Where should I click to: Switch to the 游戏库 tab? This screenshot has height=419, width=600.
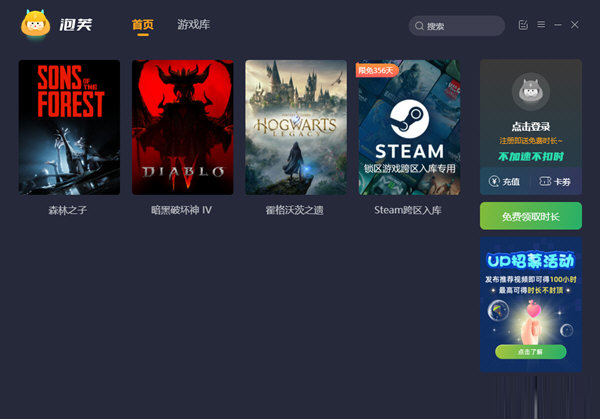(193, 24)
